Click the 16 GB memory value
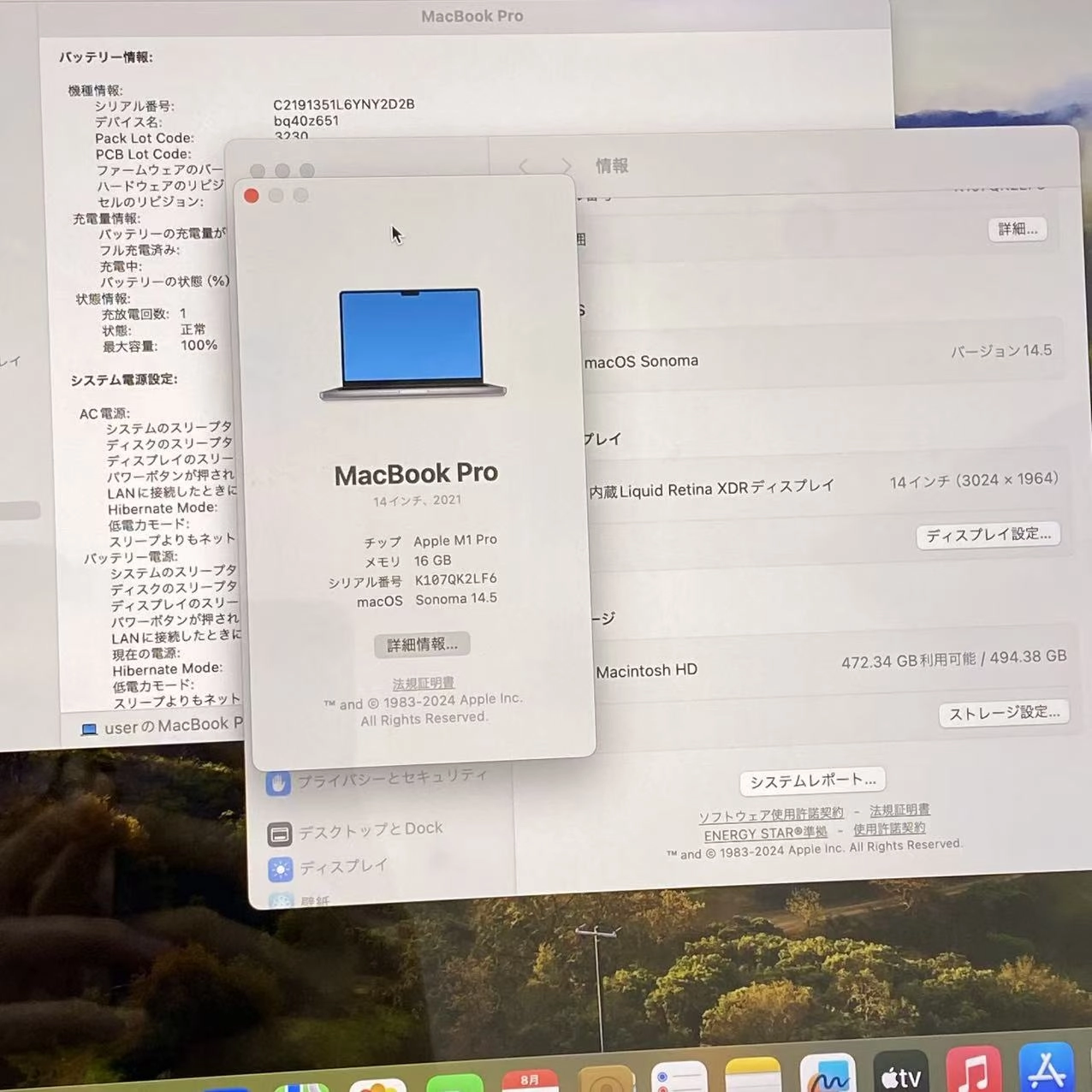This screenshot has height=1092, width=1092. [432, 561]
